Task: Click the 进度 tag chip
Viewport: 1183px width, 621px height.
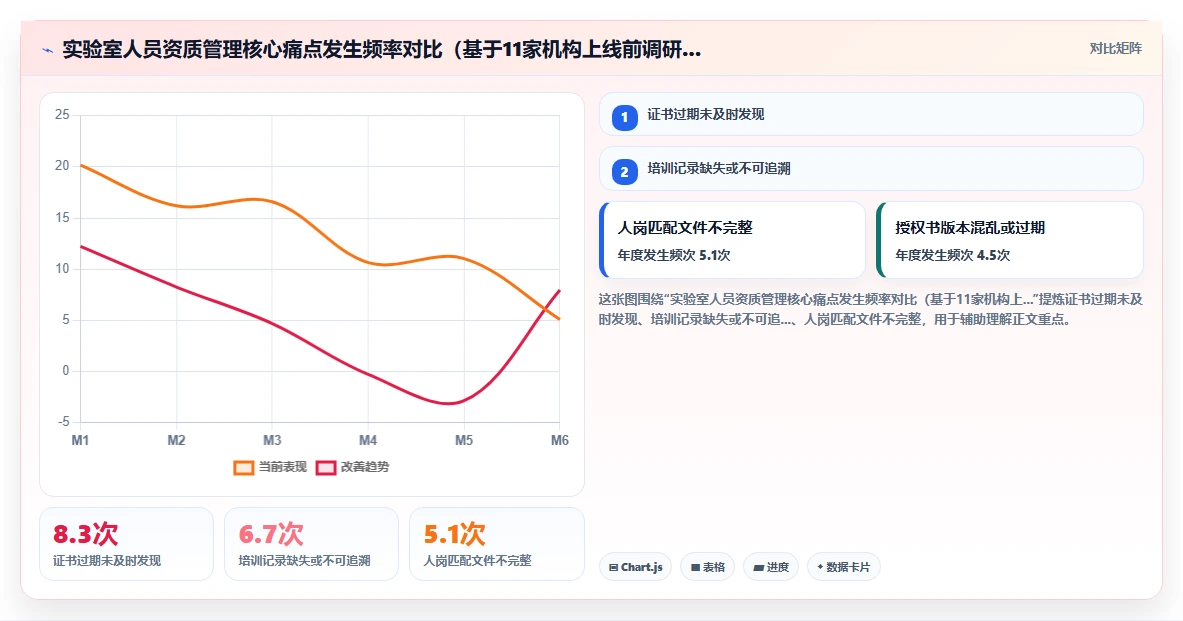Action: click(770, 567)
